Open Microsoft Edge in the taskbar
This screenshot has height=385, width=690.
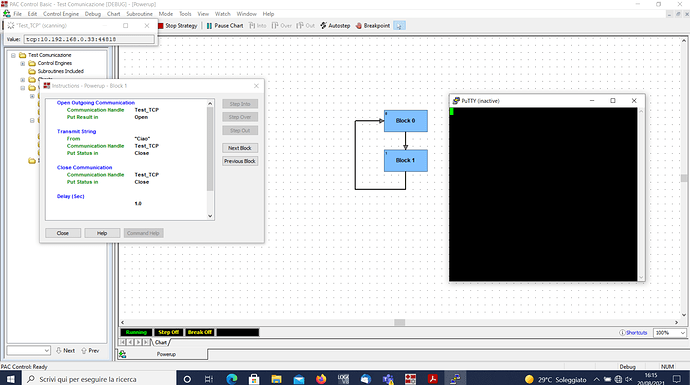(x=232, y=379)
